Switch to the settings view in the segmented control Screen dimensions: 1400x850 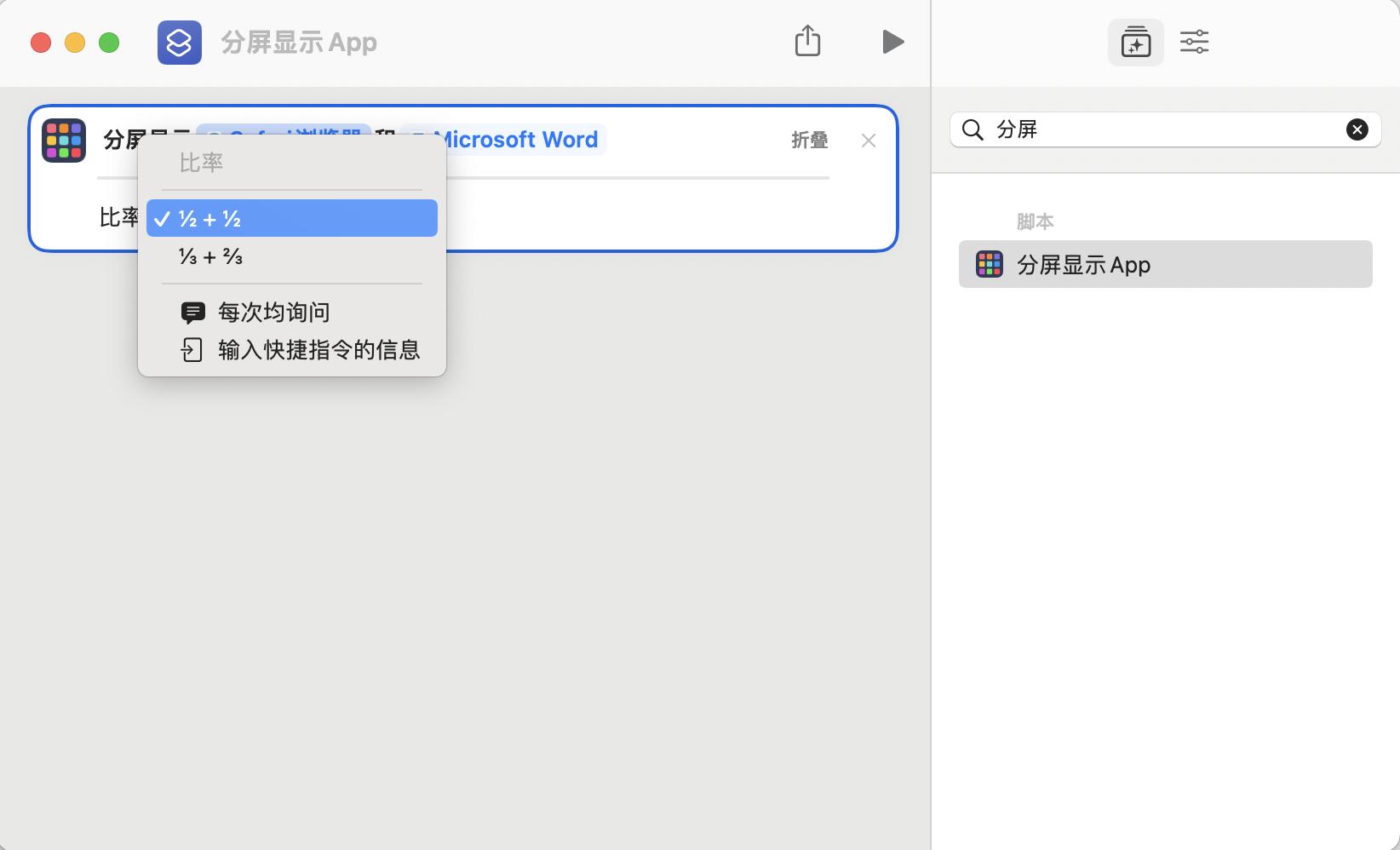tap(1194, 41)
